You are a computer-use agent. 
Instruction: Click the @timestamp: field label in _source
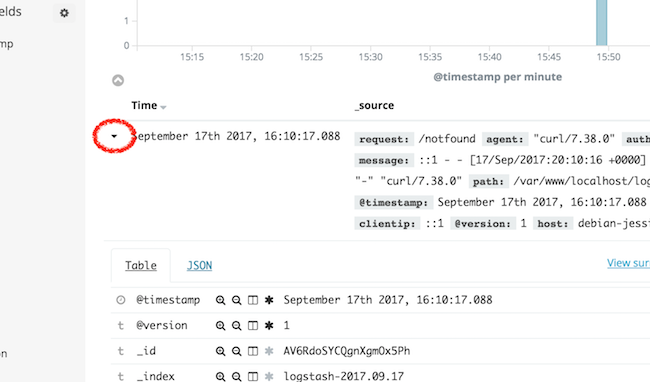tap(394, 203)
